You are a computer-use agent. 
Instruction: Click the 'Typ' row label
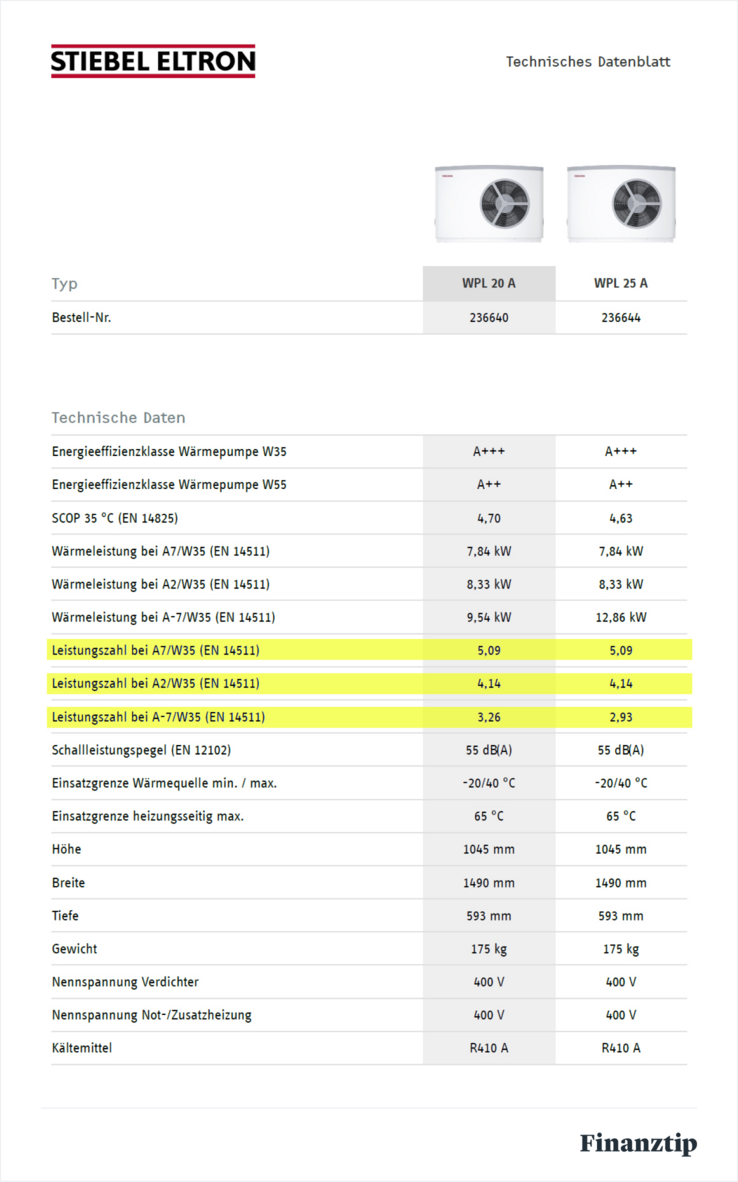(x=65, y=284)
